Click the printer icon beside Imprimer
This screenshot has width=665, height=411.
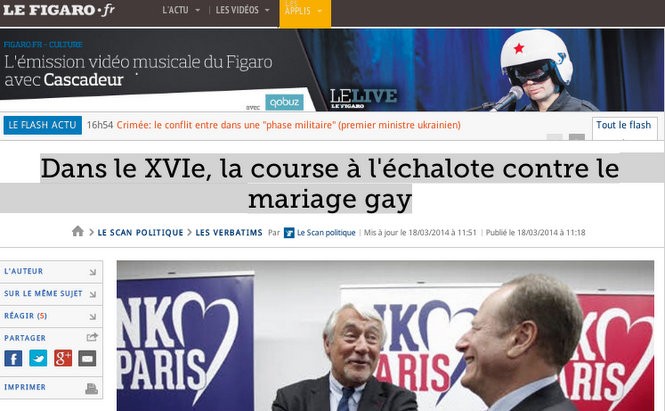point(92,388)
